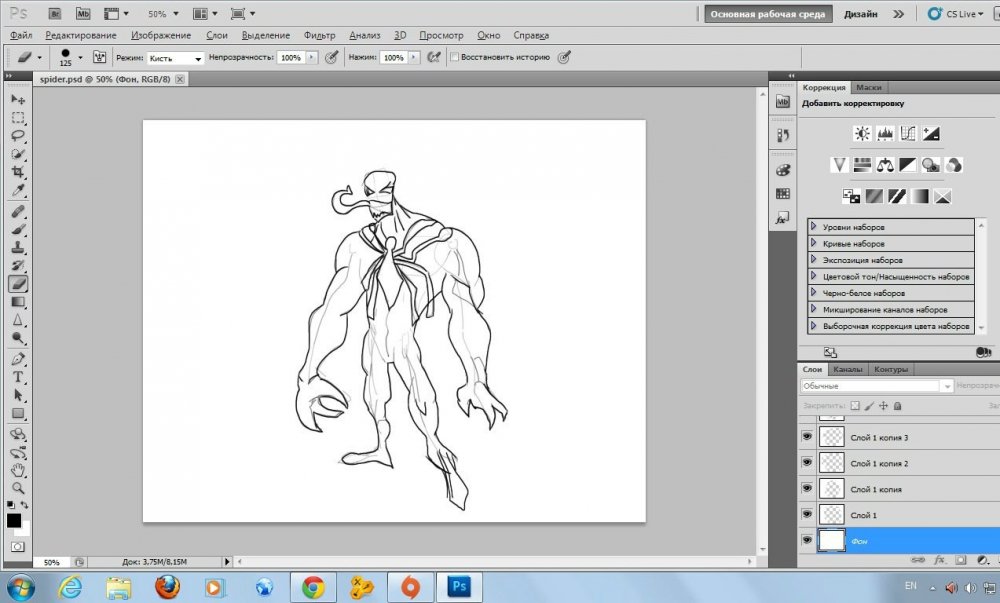Expand the Кривые наборов presets

(x=814, y=243)
